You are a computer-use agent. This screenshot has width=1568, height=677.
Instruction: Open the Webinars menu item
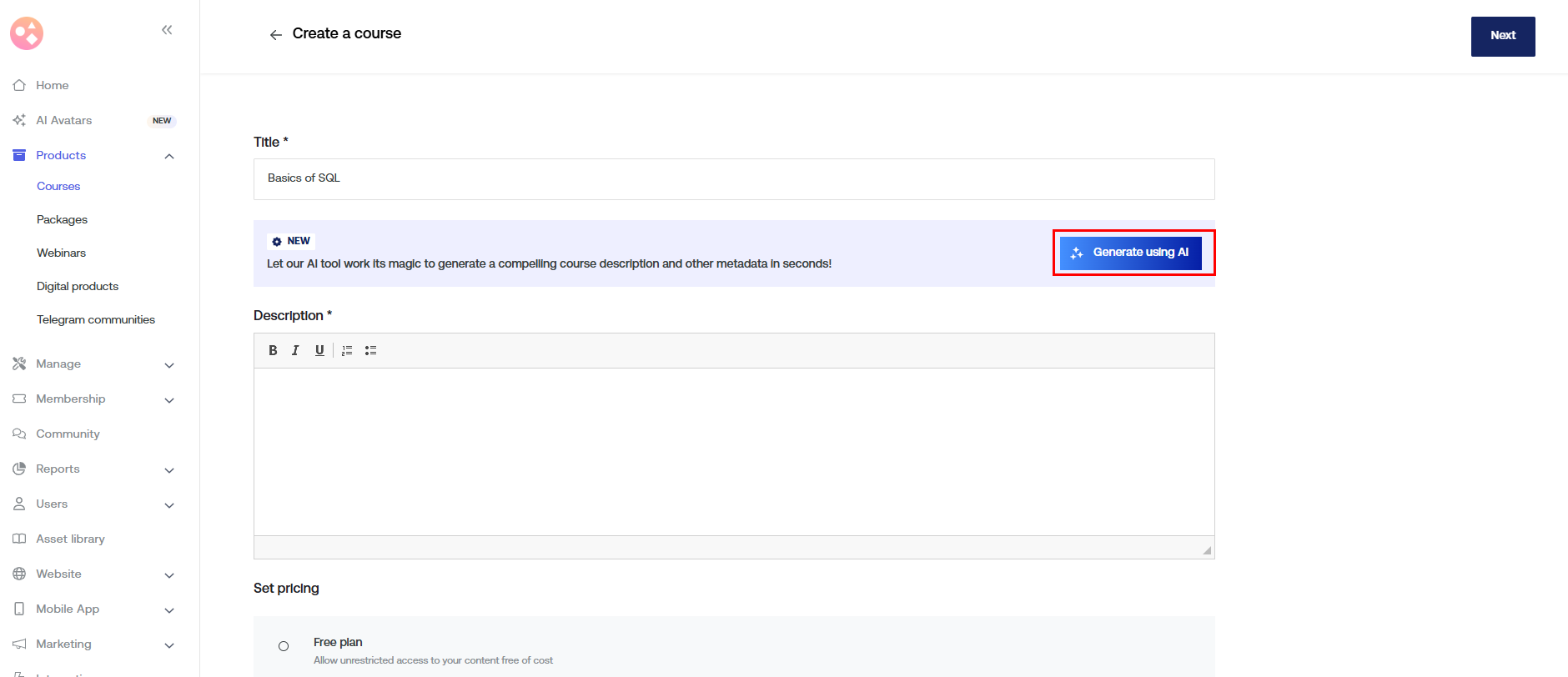(x=61, y=253)
